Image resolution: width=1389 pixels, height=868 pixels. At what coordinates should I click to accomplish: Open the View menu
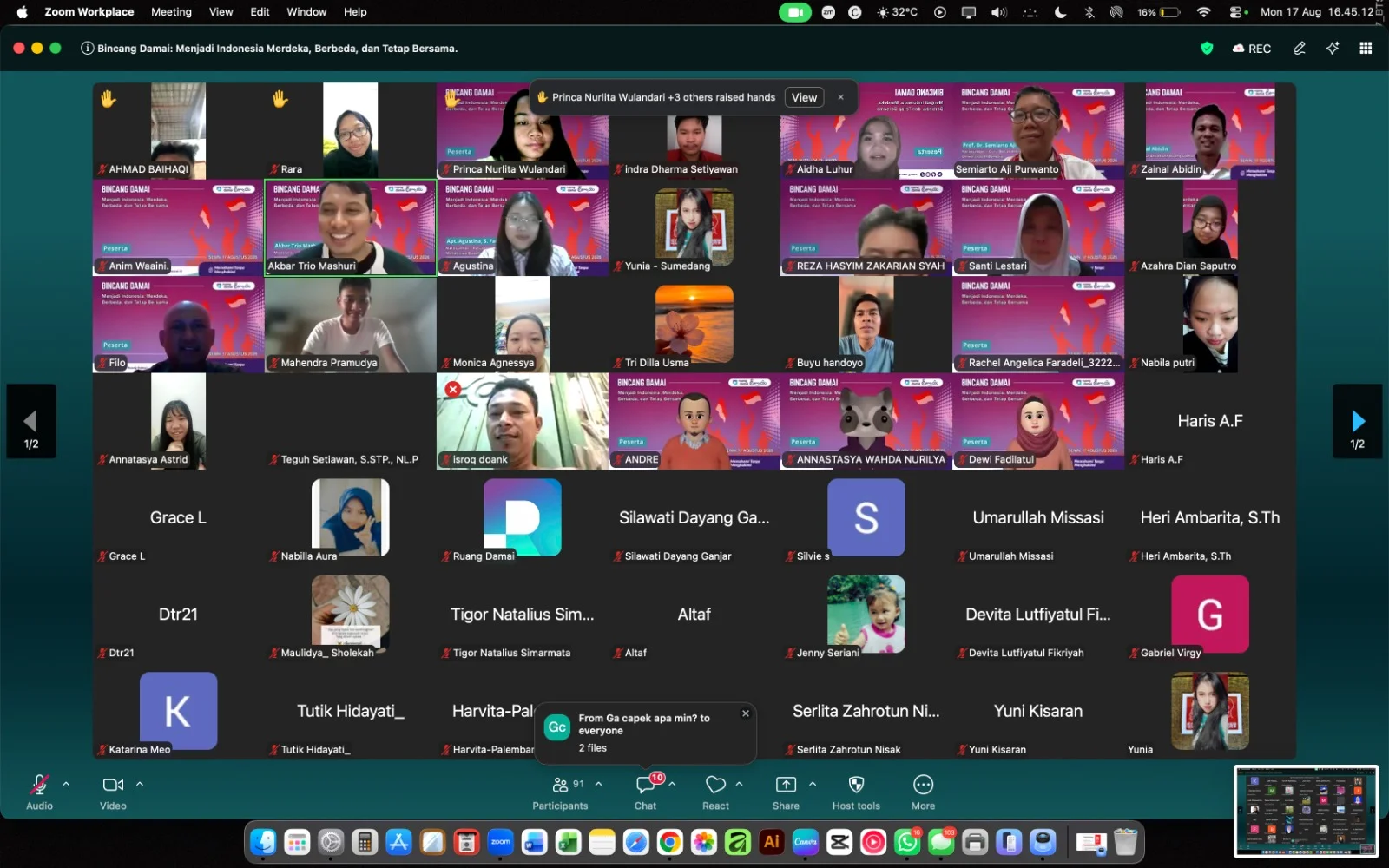tap(221, 12)
